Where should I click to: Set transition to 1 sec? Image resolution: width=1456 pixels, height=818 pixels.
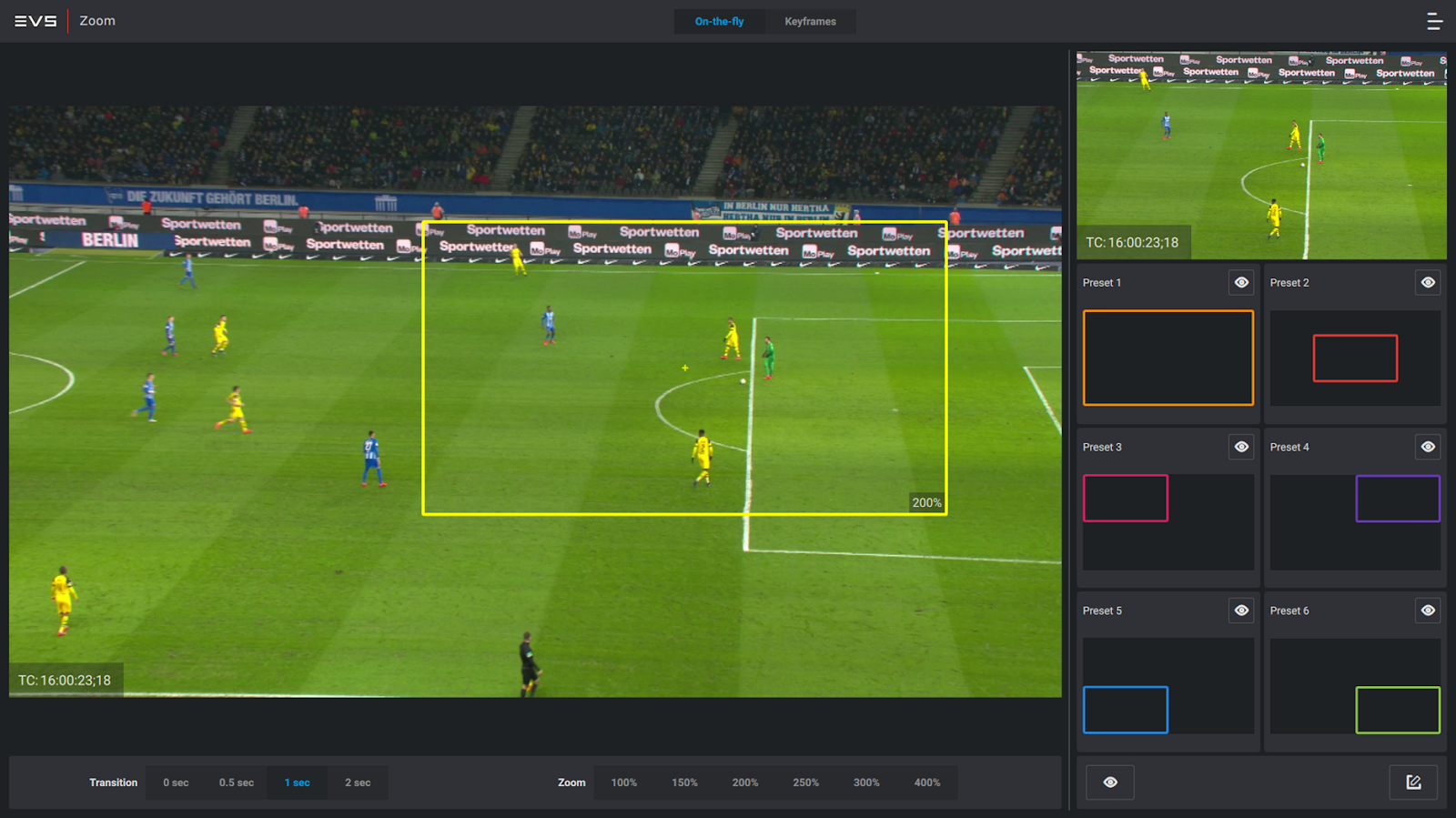(x=297, y=783)
